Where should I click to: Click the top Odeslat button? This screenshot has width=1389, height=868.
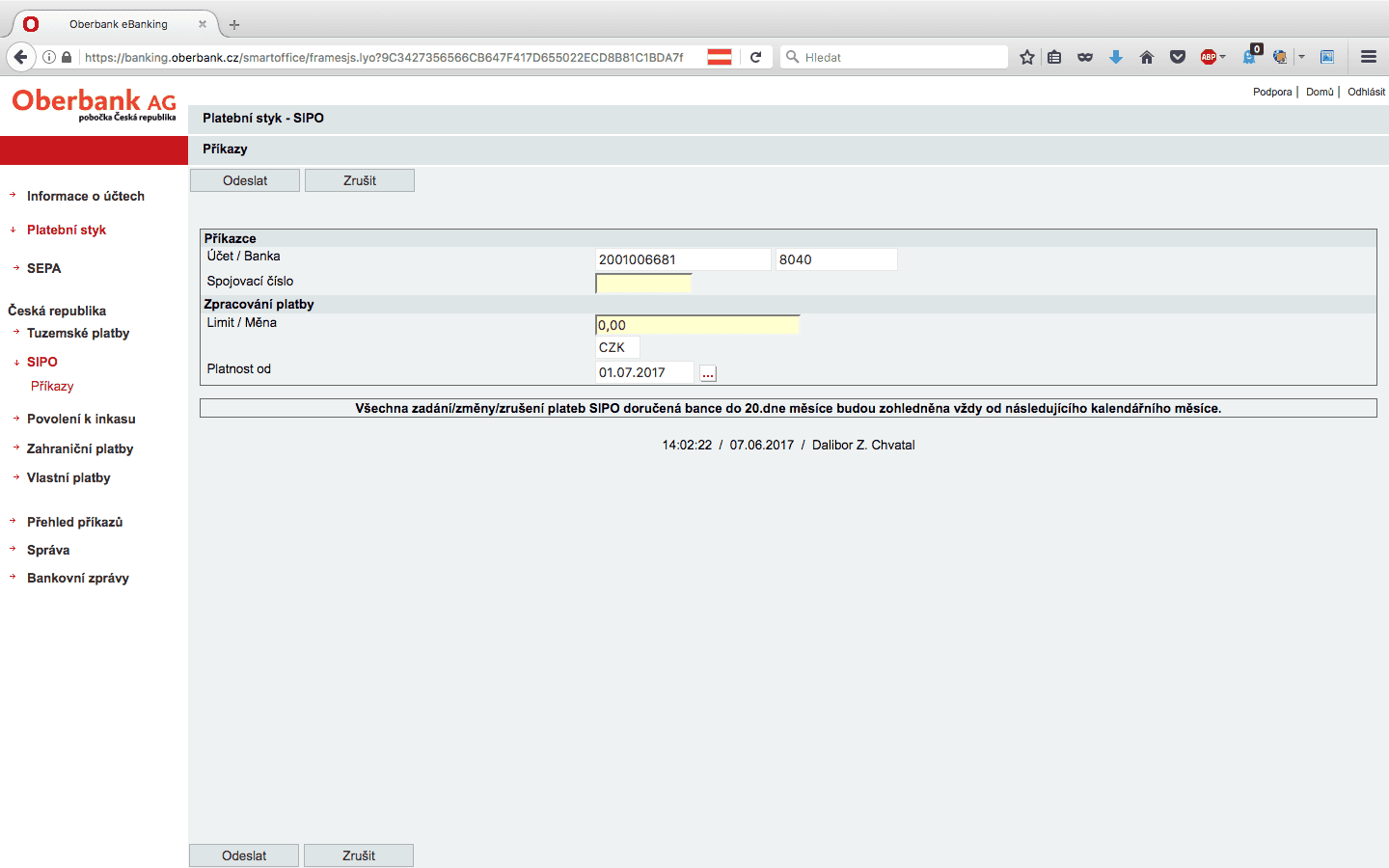click(x=245, y=180)
